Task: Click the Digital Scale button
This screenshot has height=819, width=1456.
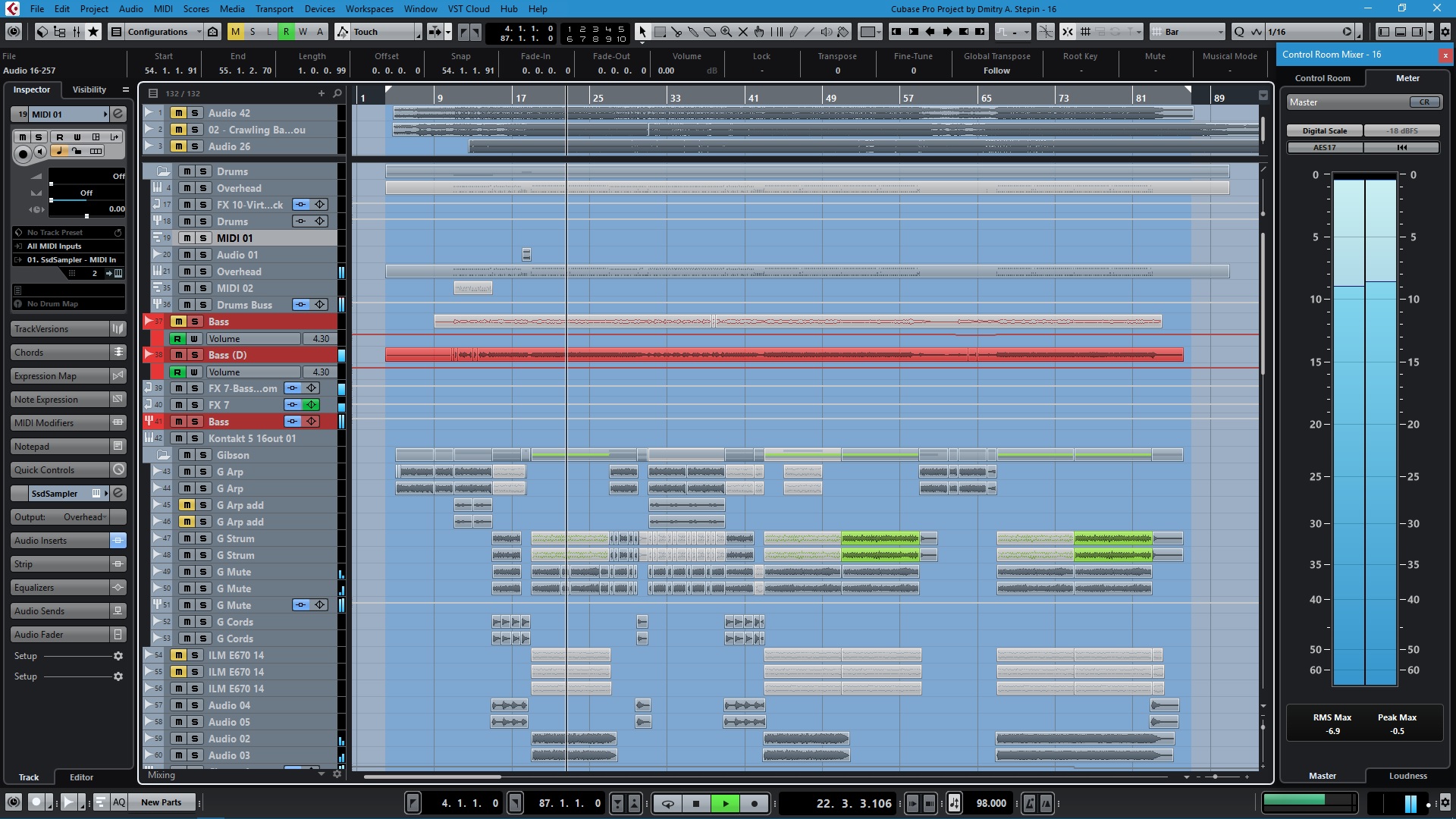Action: click(x=1324, y=130)
